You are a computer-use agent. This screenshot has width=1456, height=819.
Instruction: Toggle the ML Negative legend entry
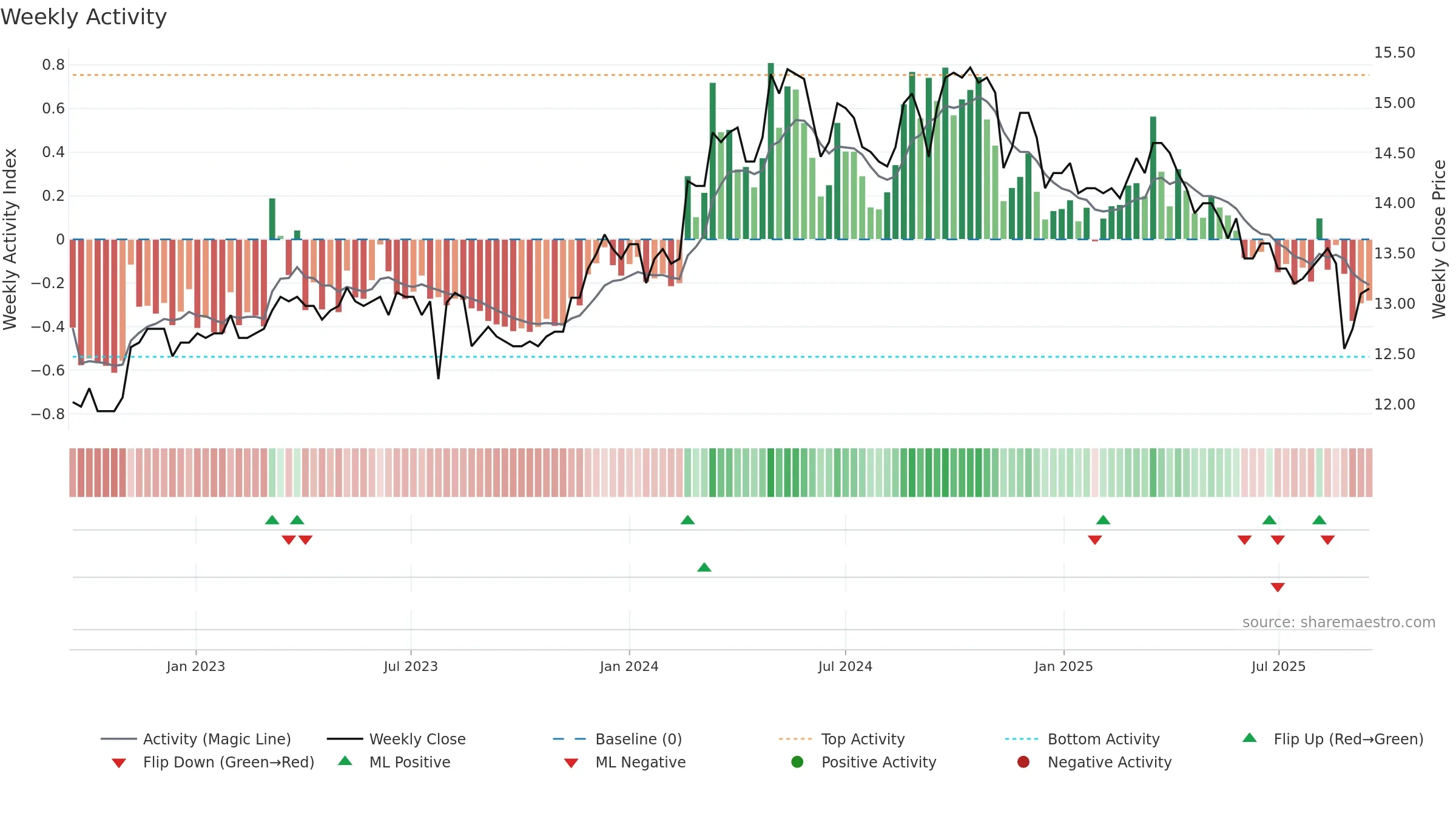click(x=625, y=762)
